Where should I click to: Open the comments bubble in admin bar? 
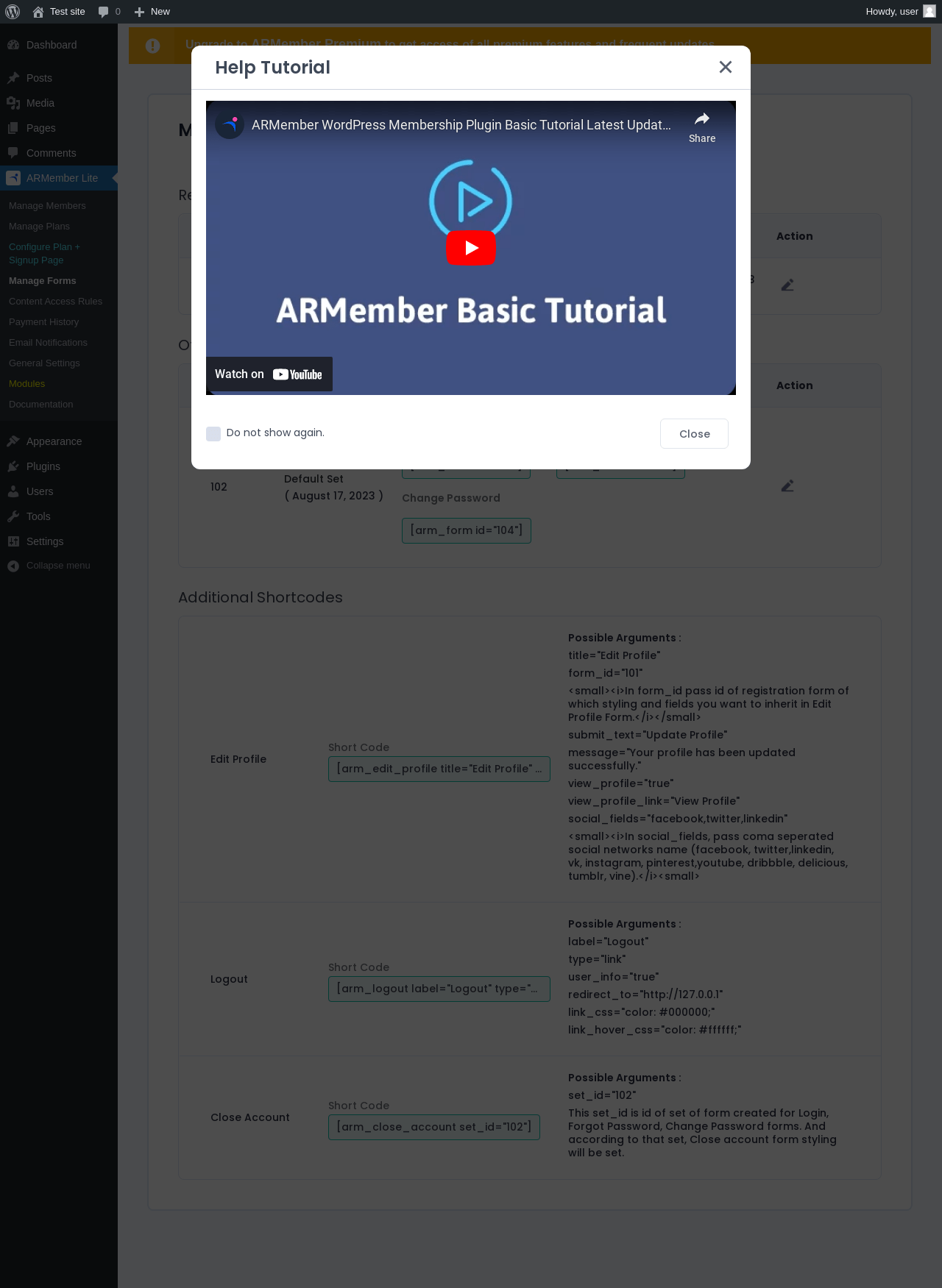[x=109, y=12]
